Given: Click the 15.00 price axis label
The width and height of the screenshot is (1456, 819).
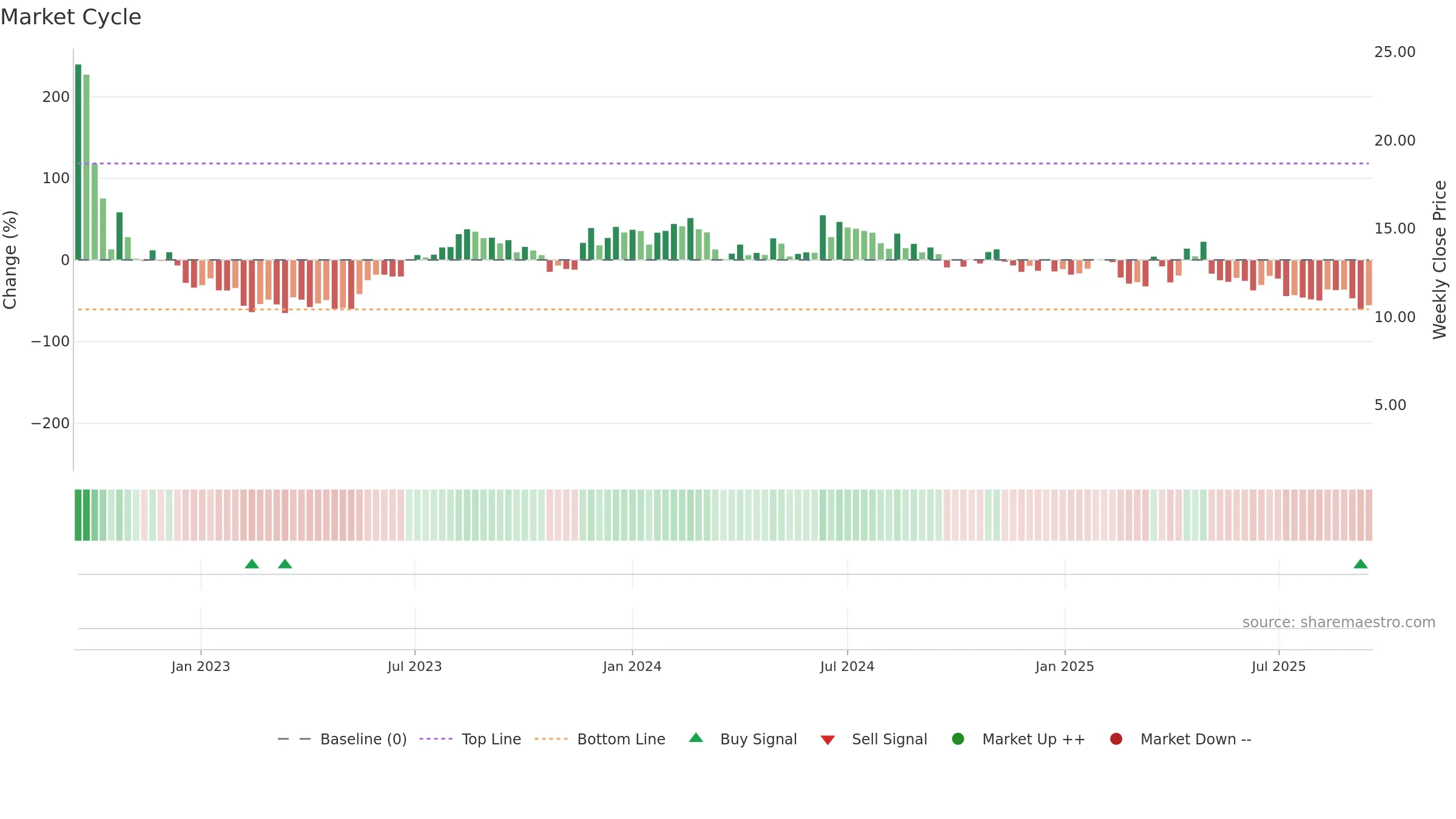Looking at the screenshot, I should click(x=1395, y=229).
